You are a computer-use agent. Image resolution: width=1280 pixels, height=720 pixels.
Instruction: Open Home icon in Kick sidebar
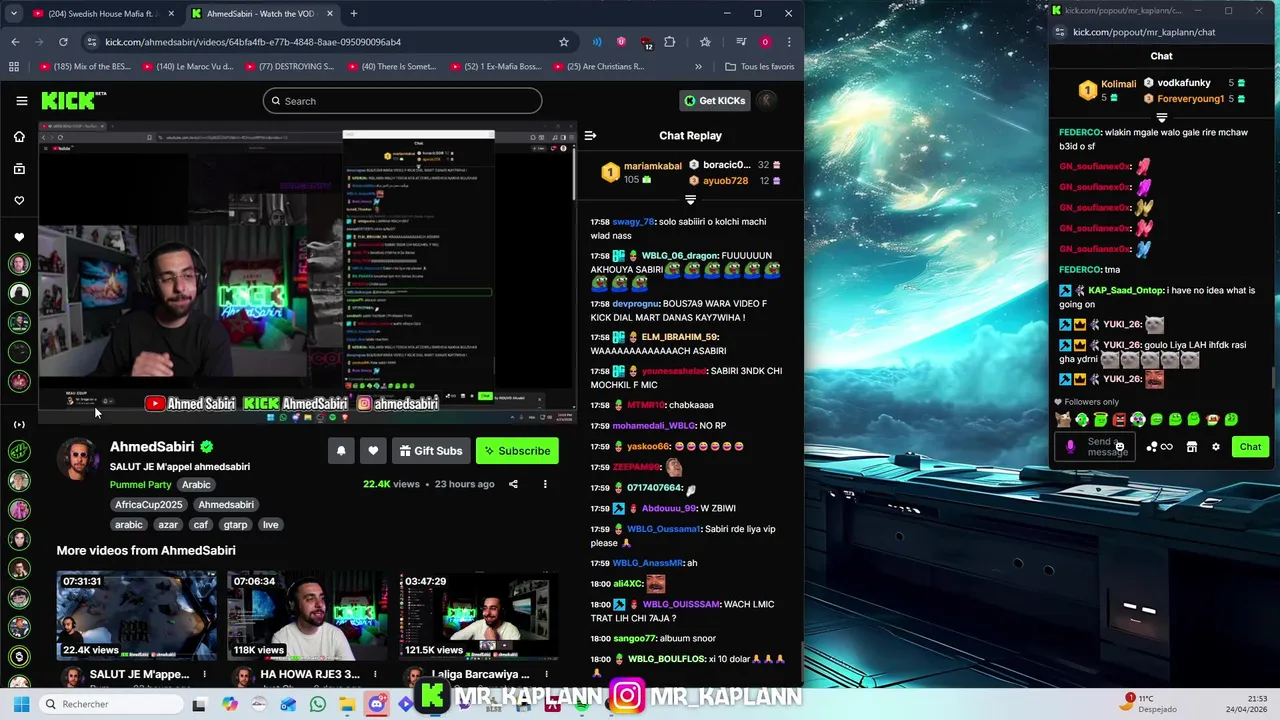pos(19,137)
